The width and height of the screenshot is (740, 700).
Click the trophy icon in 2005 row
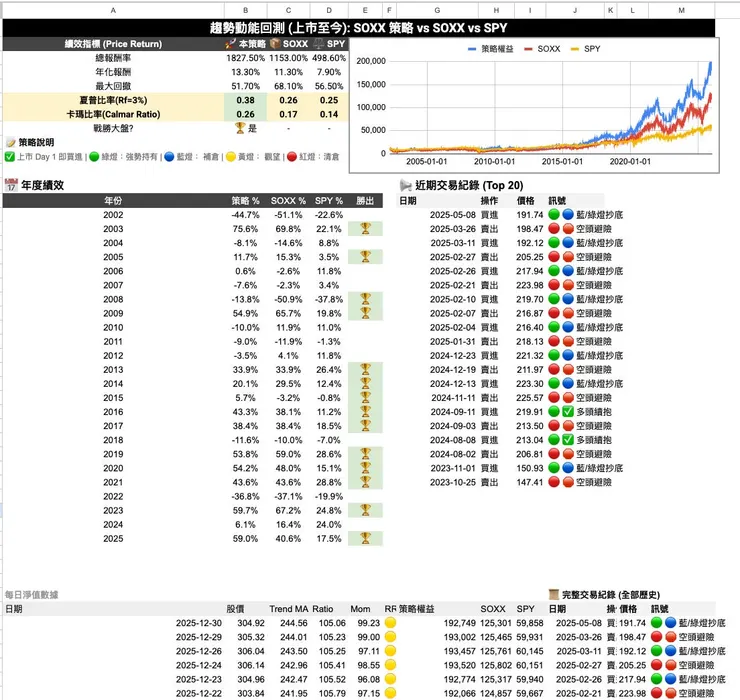coord(365,257)
